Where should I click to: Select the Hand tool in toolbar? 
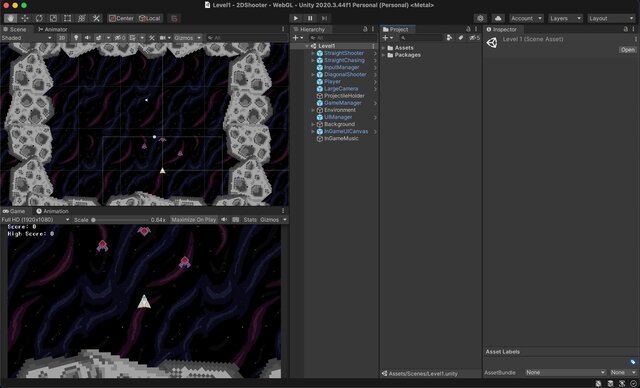pyautogui.click(x=11, y=18)
